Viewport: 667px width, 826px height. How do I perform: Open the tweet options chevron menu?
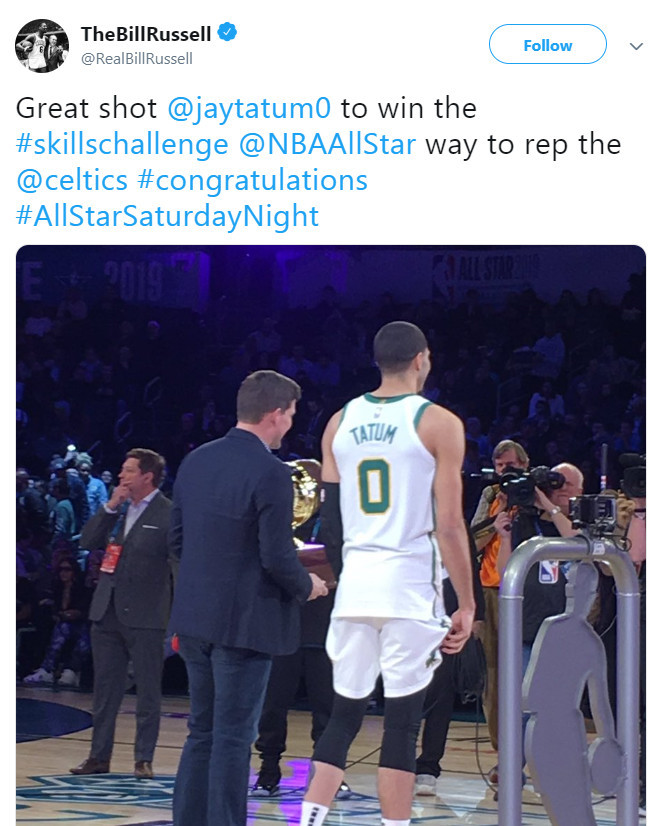[x=635, y=46]
